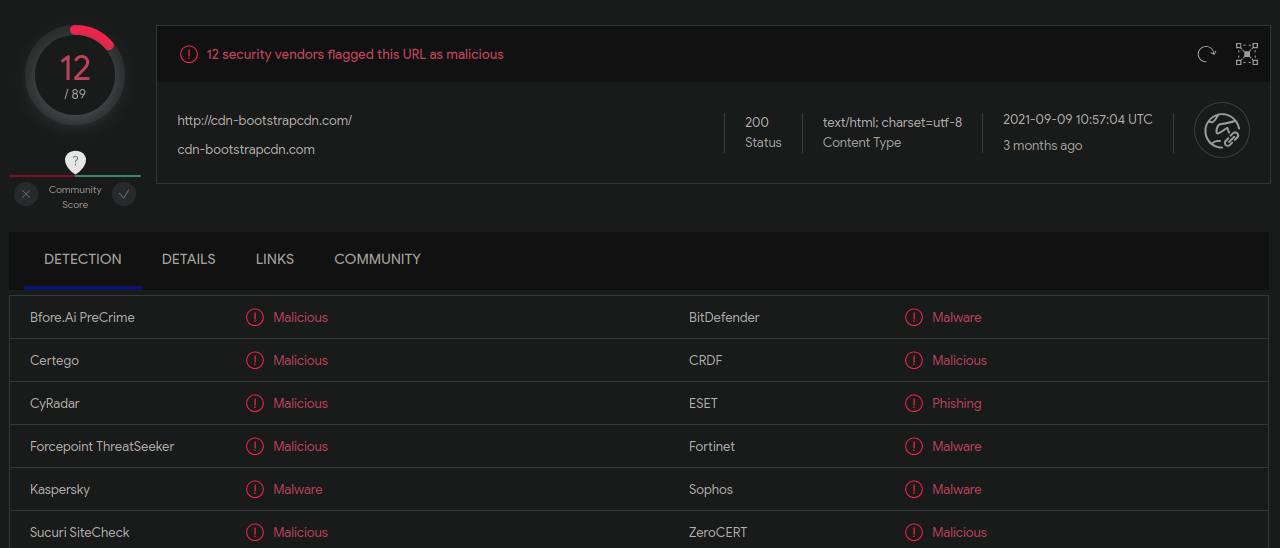Viewport: 1280px width, 548px height.
Task: Click the CyRadar vendor name
Action: (x=55, y=403)
